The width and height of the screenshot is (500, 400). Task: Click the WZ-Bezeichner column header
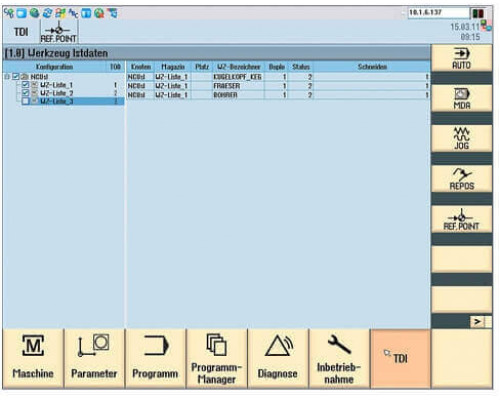pos(238,67)
